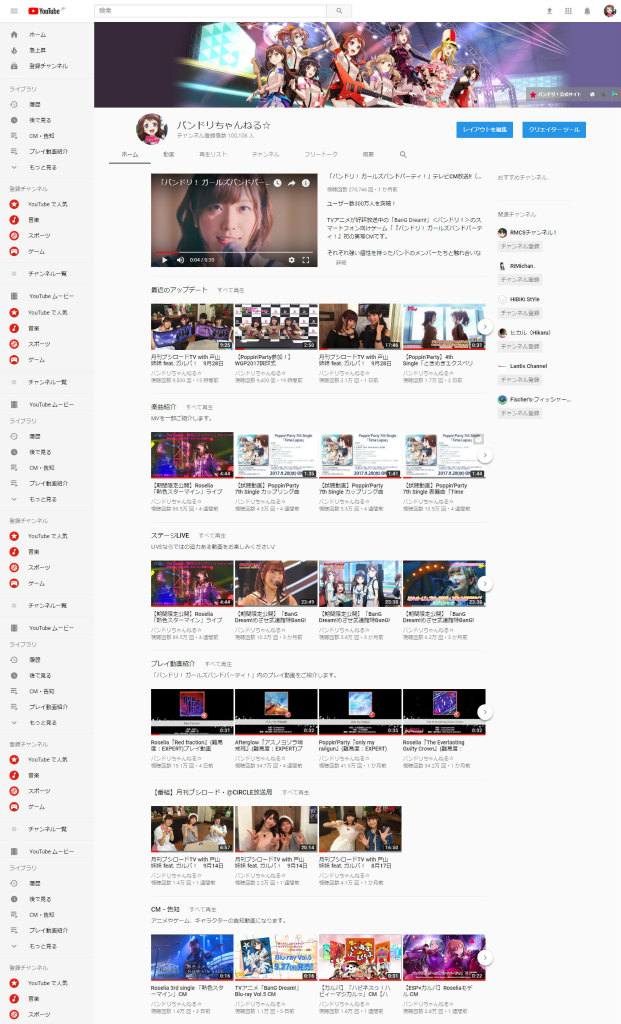Open the hamburger guide menu
621x1024 pixels.
14,10
